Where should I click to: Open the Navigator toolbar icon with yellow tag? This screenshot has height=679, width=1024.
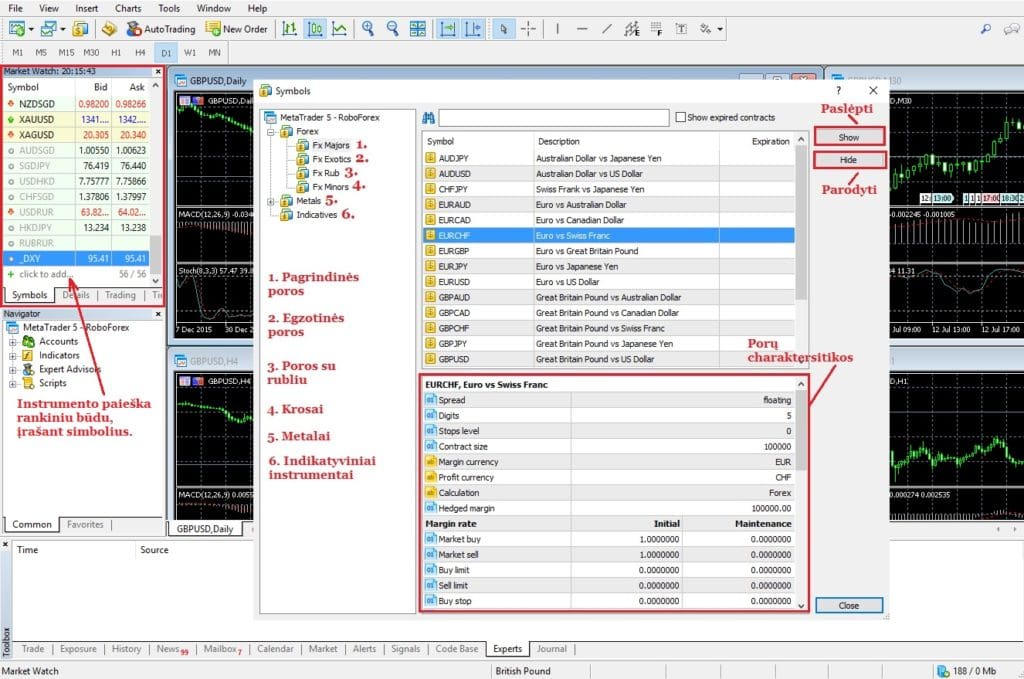point(109,29)
